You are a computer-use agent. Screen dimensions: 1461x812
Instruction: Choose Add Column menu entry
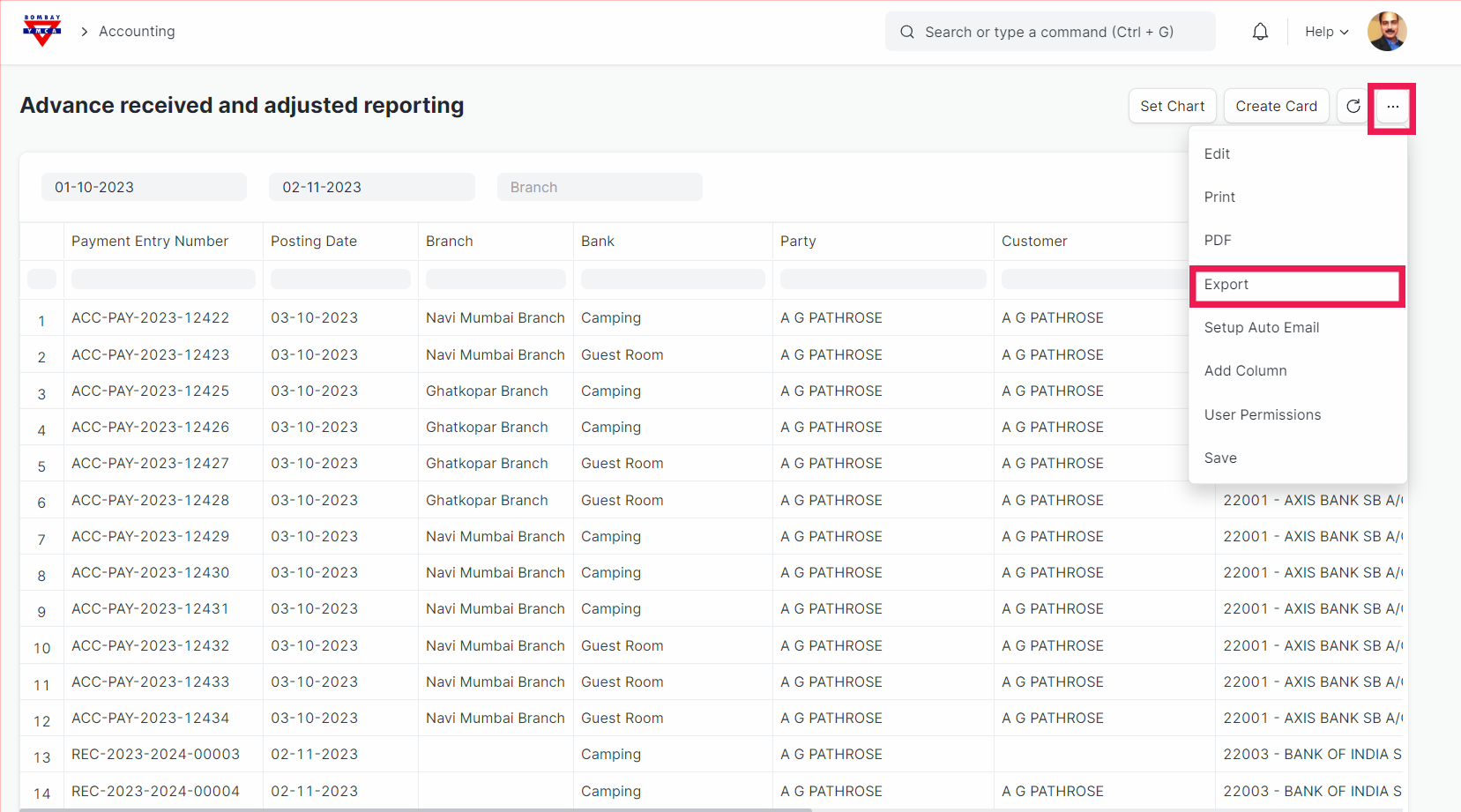click(x=1245, y=371)
